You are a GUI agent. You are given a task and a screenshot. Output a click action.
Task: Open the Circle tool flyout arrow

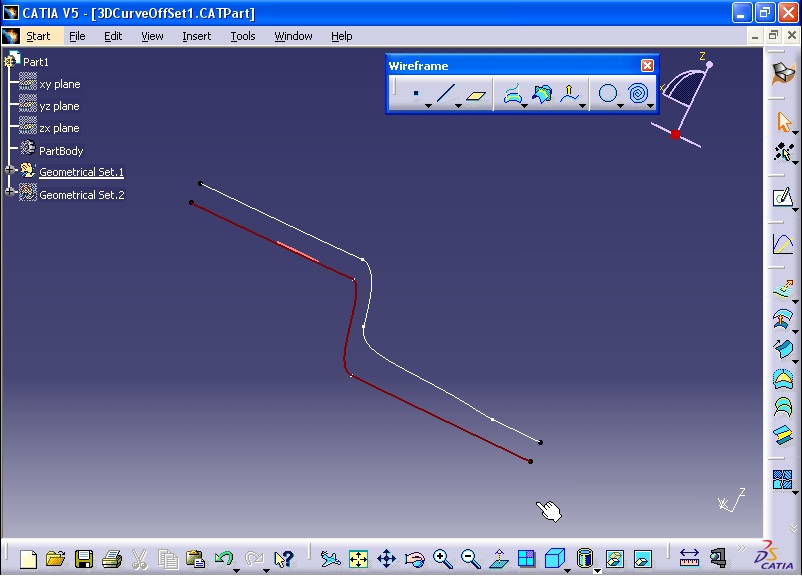click(x=620, y=106)
